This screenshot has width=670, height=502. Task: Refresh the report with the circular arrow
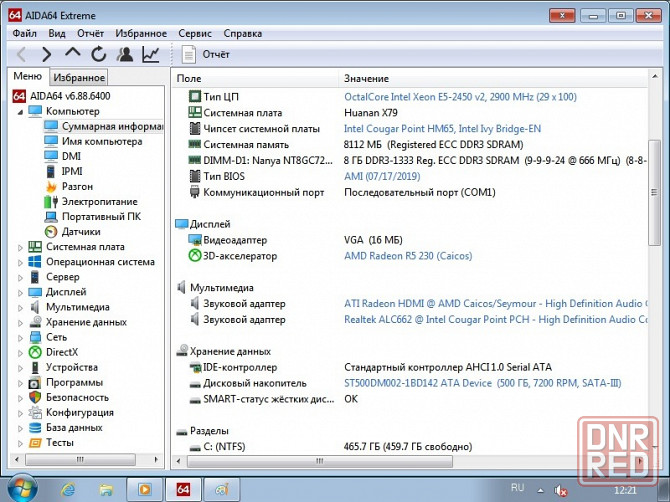pyautogui.click(x=99, y=54)
